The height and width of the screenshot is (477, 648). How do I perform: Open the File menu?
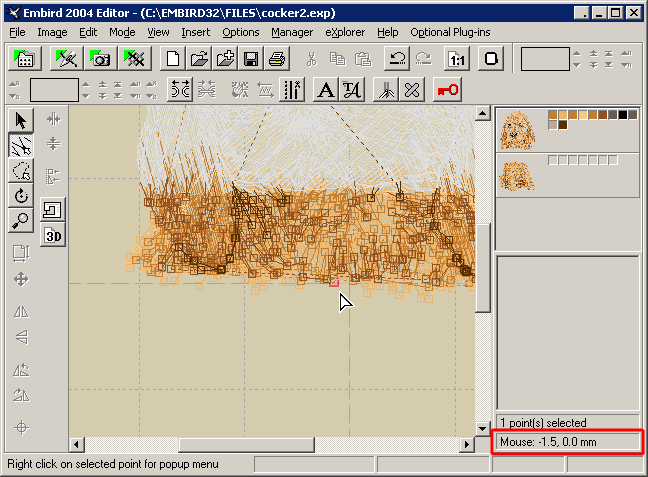[17, 32]
